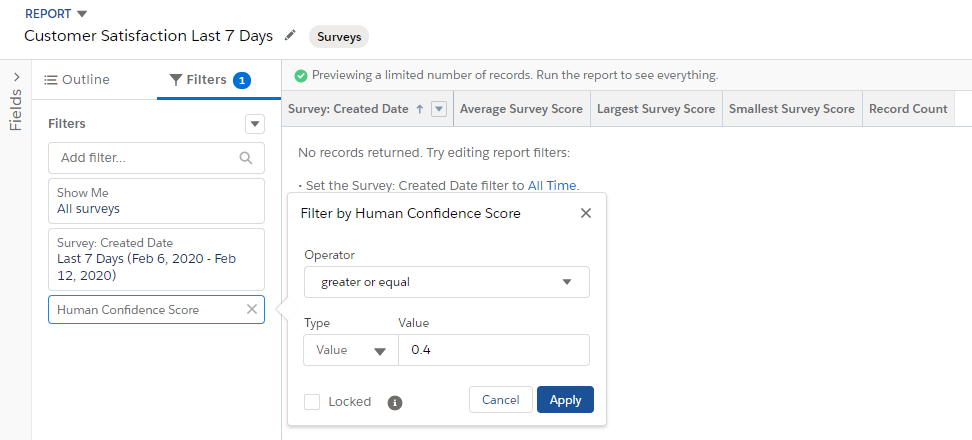Cancel the filter changes
This screenshot has height=440, width=972.
coord(500,400)
